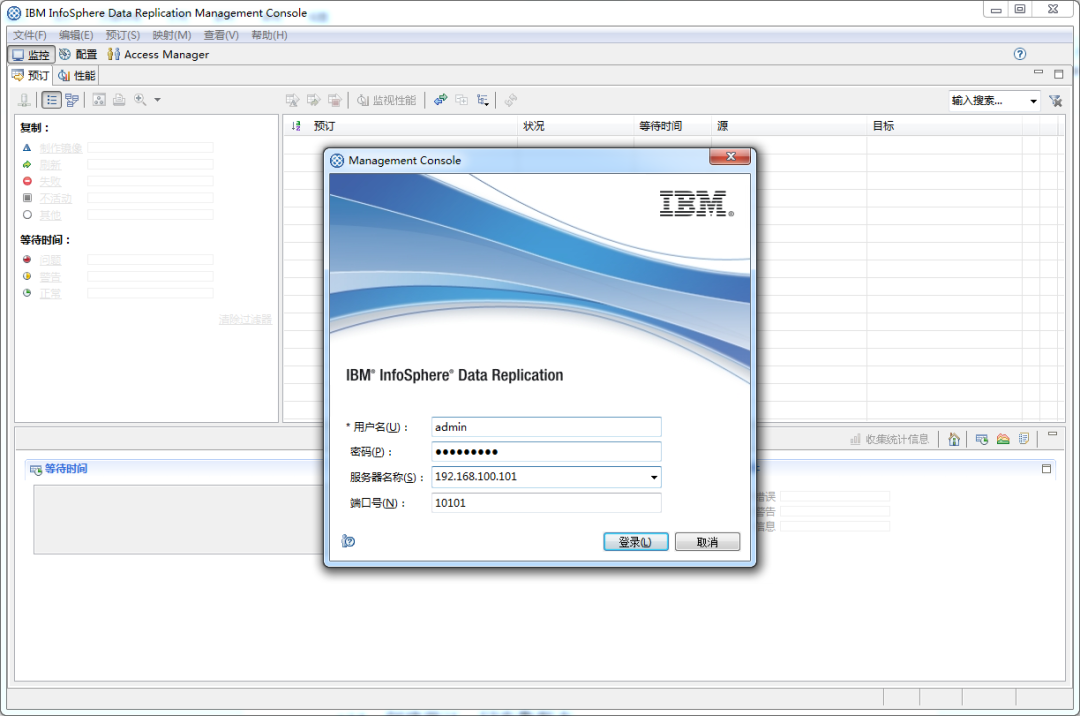Switch to the 配置 Configuration perspective

click(x=78, y=54)
